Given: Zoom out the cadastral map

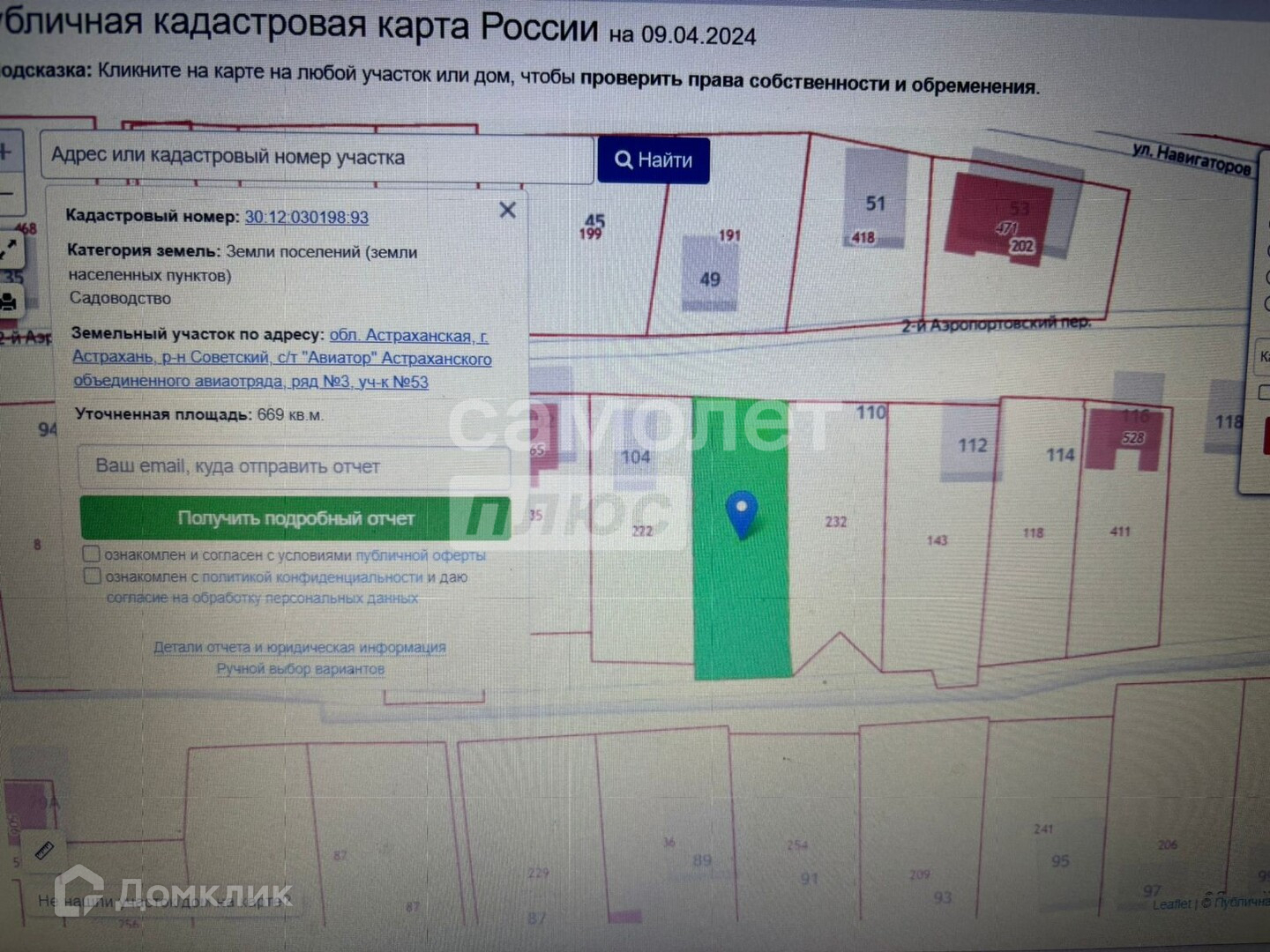Looking at the screenshot, I should click(x=7, y=192).
